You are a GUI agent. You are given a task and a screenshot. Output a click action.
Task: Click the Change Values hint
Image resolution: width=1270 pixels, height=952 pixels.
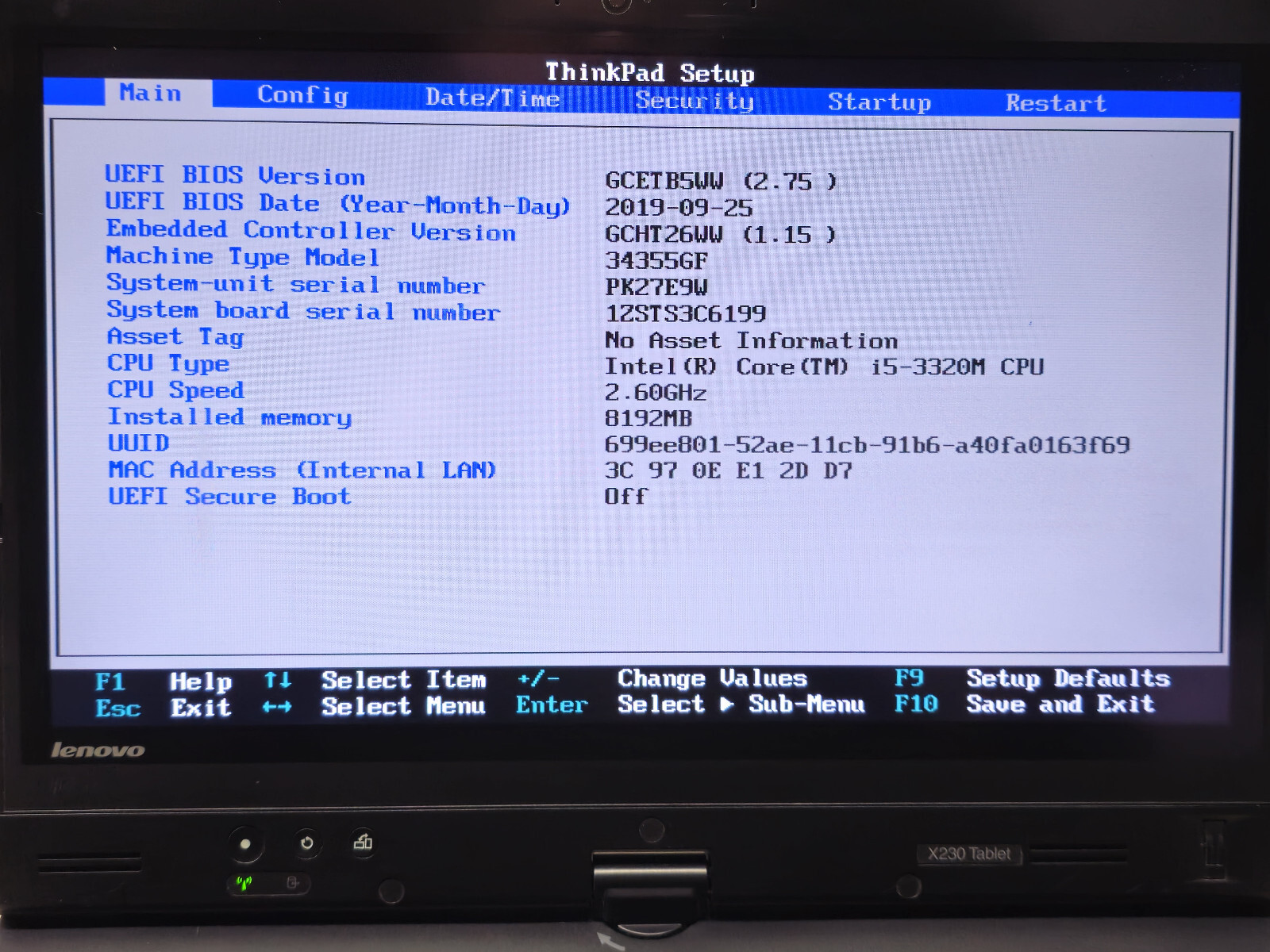[713, 678]
